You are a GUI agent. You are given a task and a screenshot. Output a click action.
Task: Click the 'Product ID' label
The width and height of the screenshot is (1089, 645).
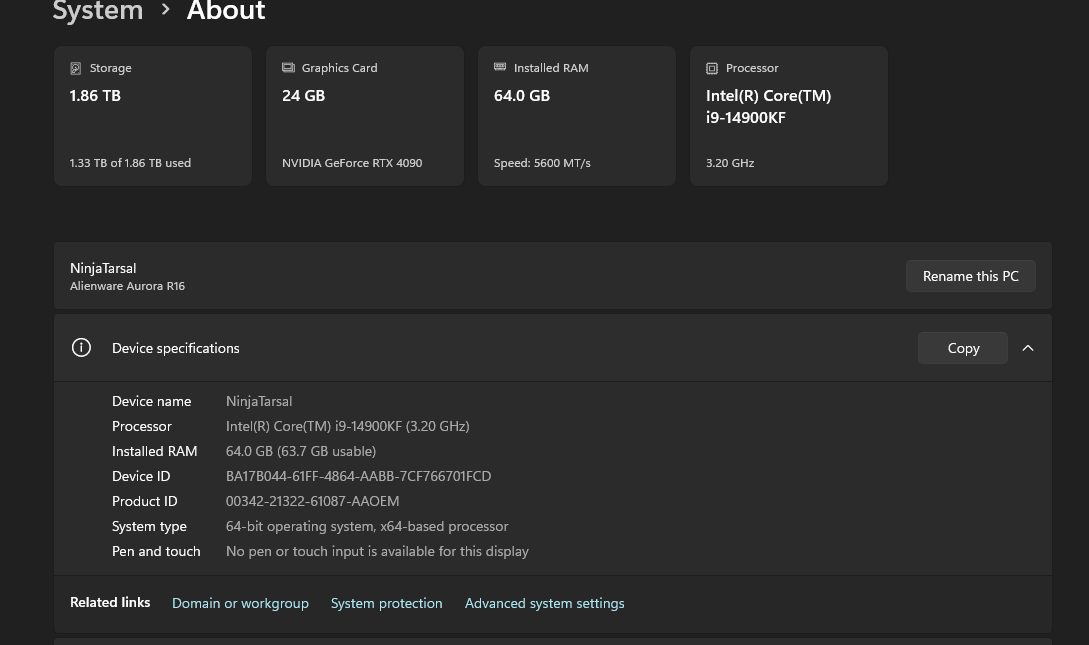pos(144,501)
